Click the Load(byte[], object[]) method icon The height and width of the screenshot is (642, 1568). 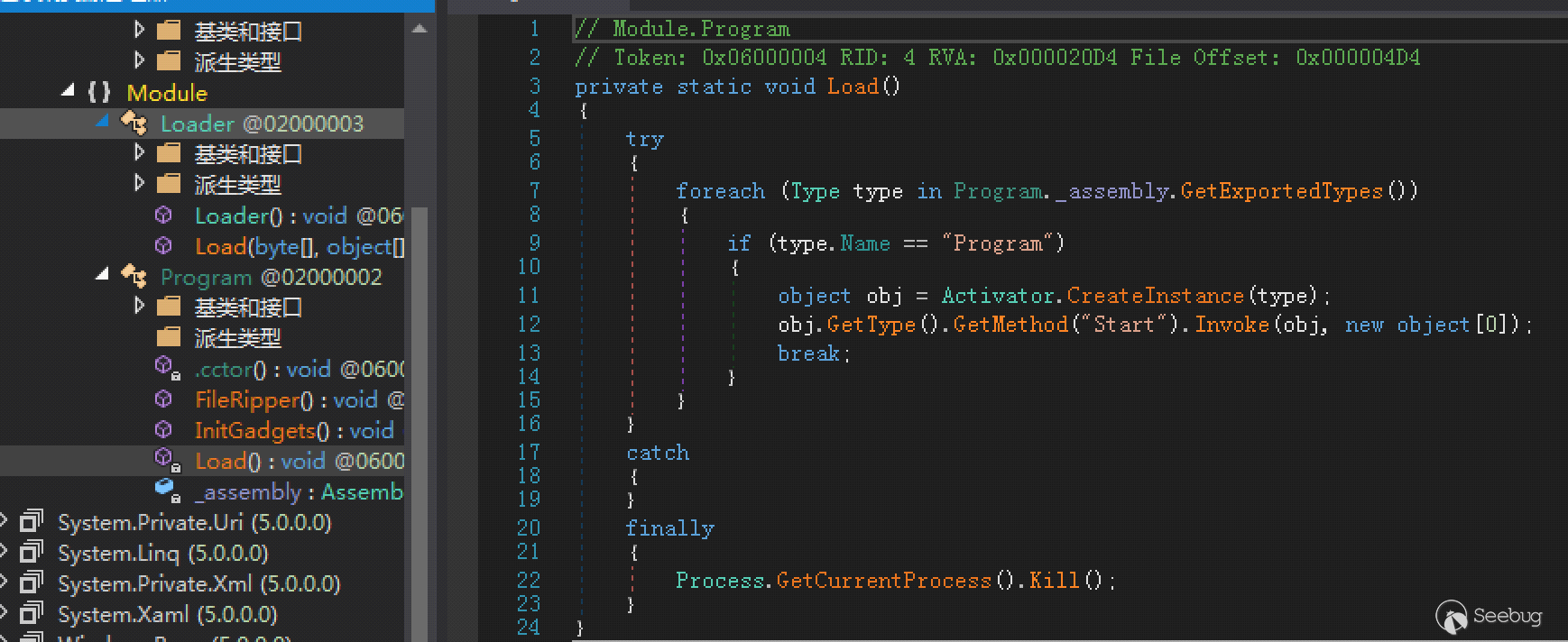pos(163,246)
